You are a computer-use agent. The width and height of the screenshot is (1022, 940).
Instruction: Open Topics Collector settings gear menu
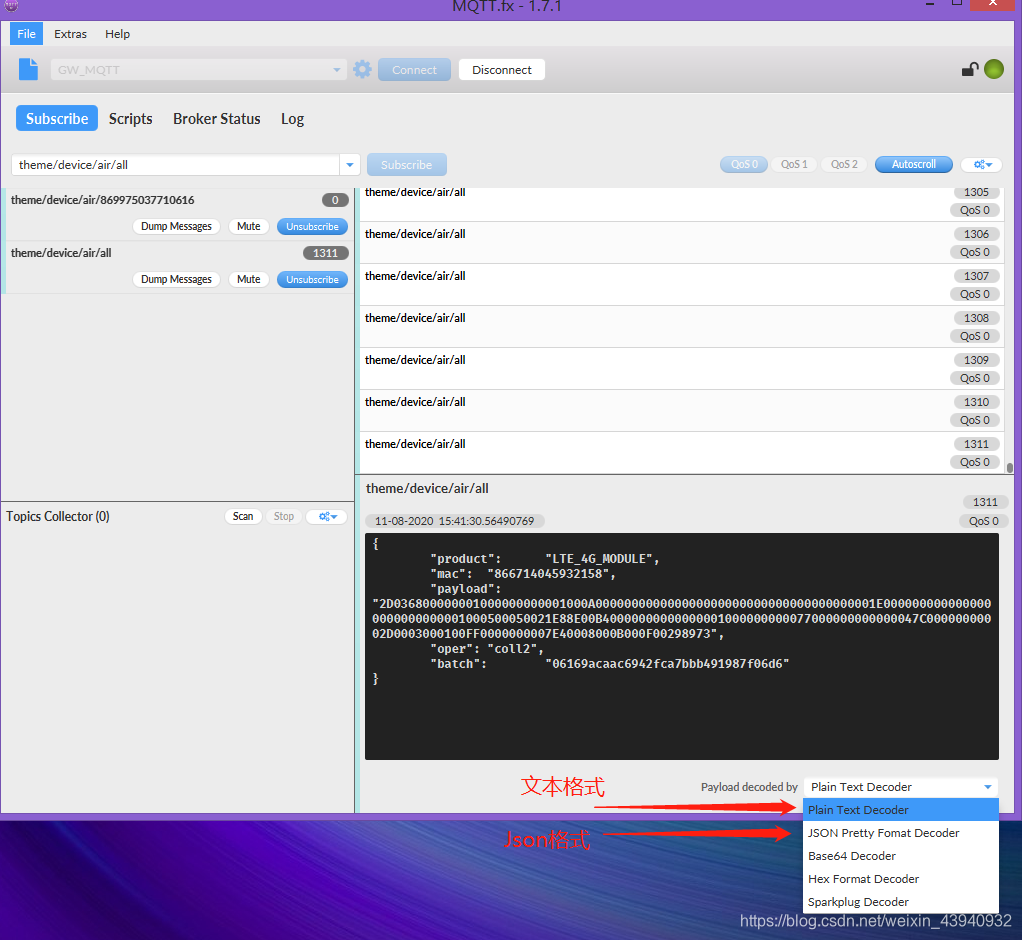[x=327, y=517]
